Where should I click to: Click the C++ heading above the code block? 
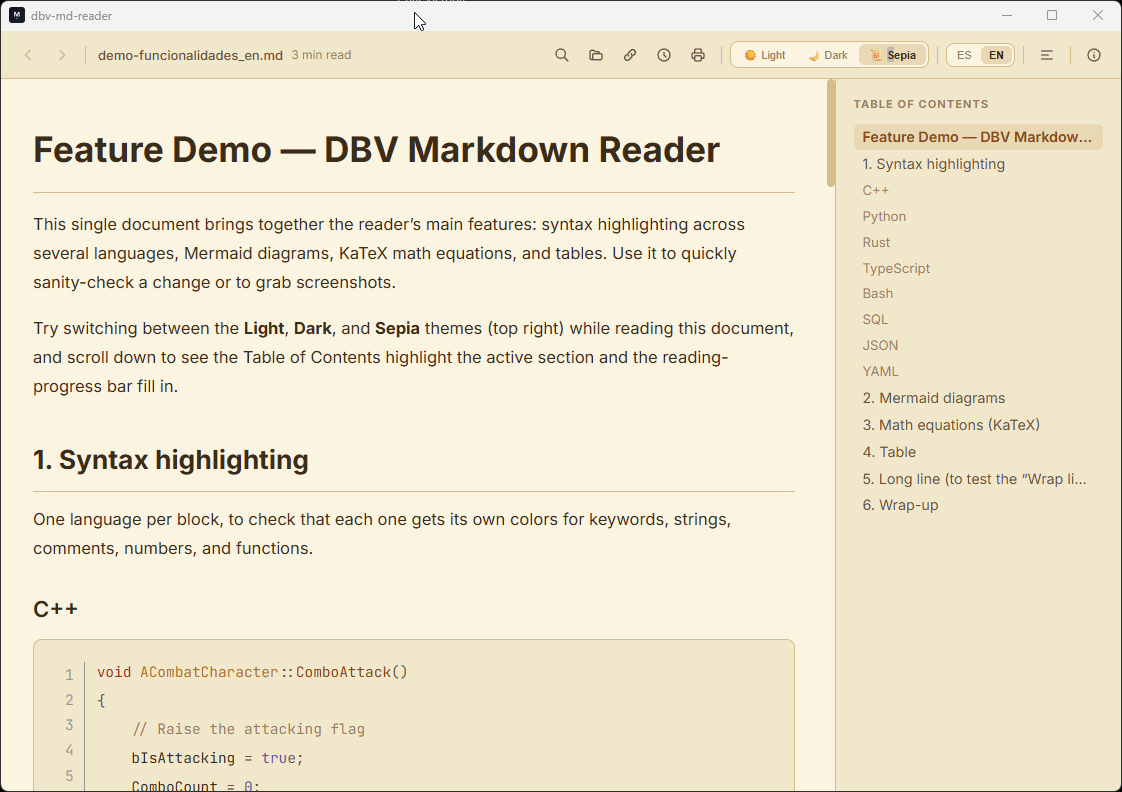[55, 609]
